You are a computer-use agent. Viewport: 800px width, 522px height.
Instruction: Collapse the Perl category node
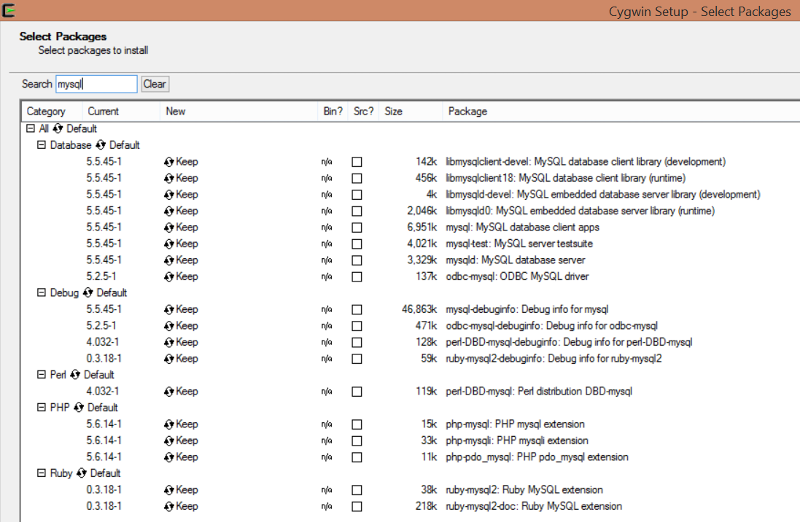(x=41, y=375)
